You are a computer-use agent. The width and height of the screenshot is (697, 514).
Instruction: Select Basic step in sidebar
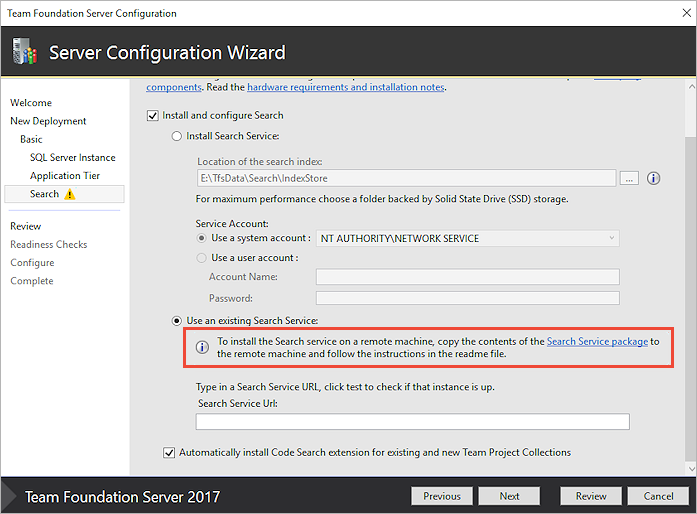tap(31, 139)
